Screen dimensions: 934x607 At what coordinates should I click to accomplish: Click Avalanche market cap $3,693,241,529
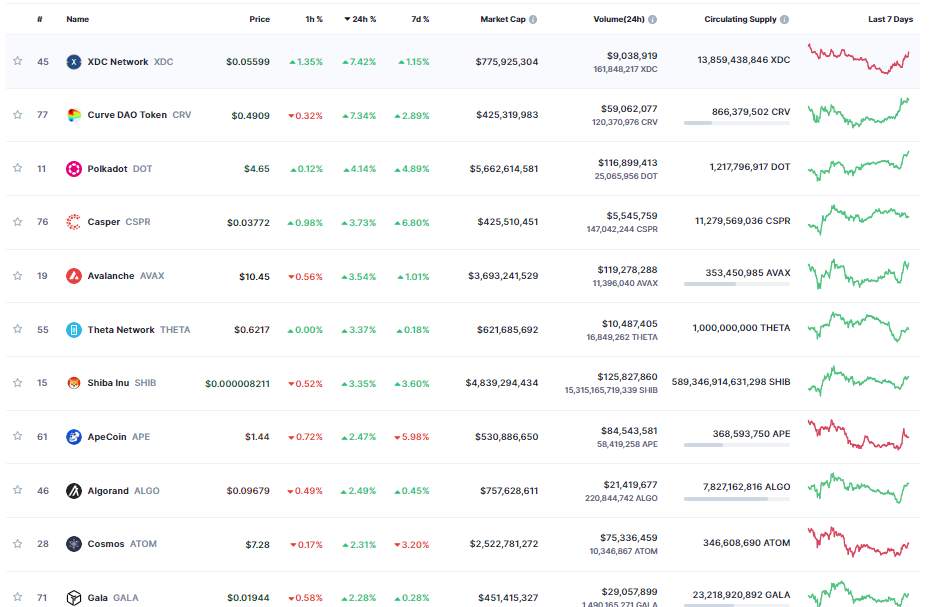(503, 276)
